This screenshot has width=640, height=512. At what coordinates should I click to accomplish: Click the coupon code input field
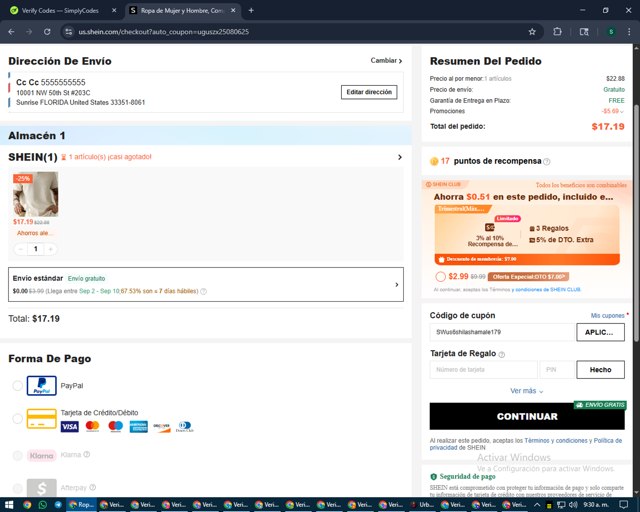pos(502,332)
